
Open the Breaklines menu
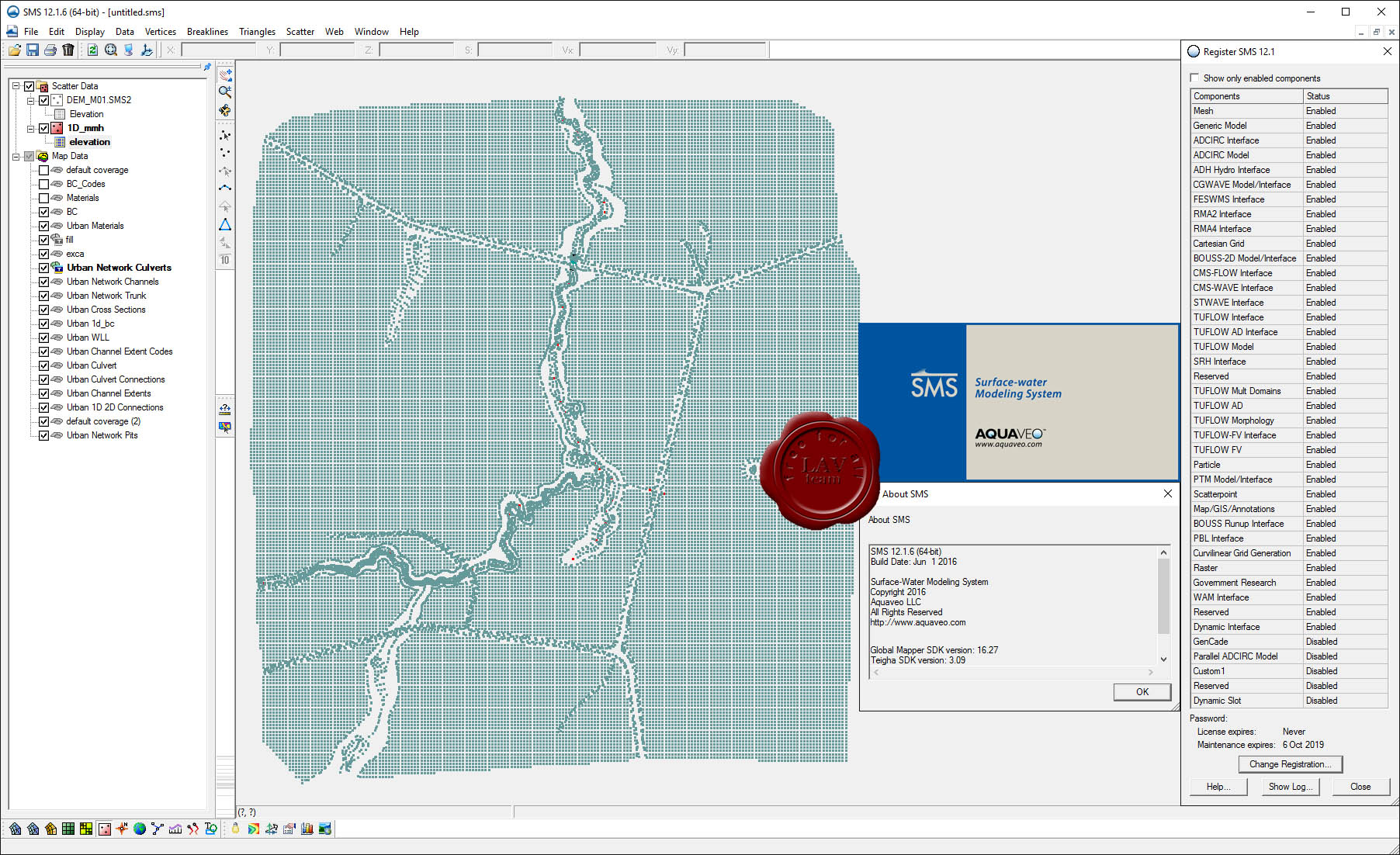[x=207, y=32]
